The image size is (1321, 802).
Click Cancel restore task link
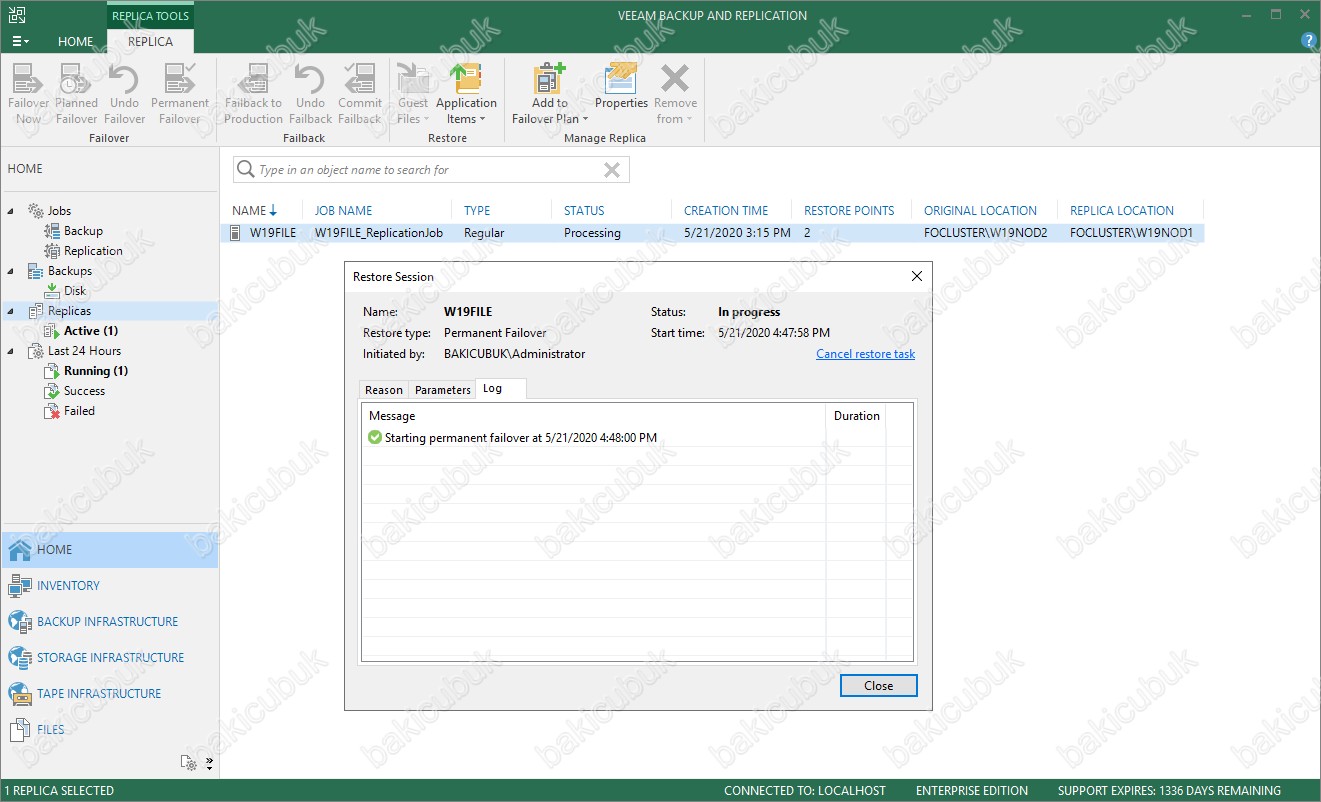pyautogui.click(x=865, y=354)
